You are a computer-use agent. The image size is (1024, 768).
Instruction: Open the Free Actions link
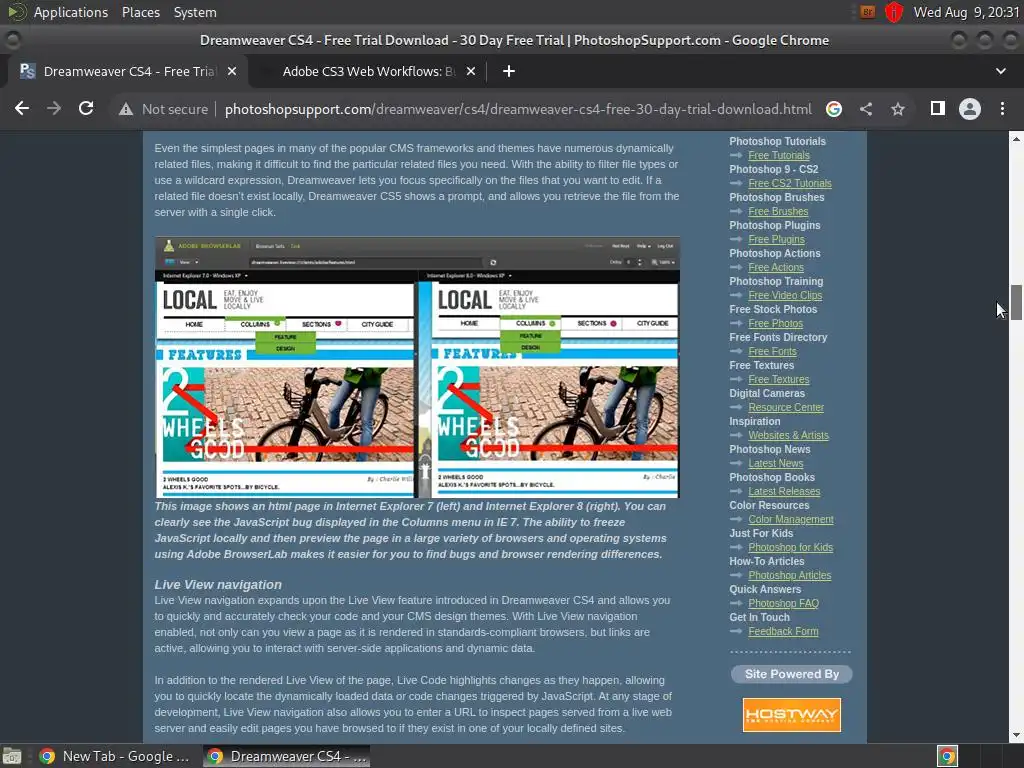[776, 268]
